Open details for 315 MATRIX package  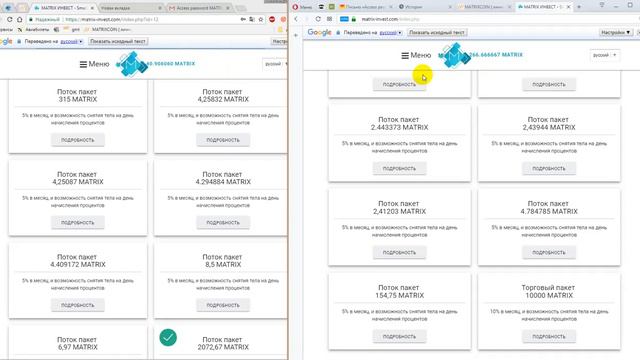(x=78, y=140)
